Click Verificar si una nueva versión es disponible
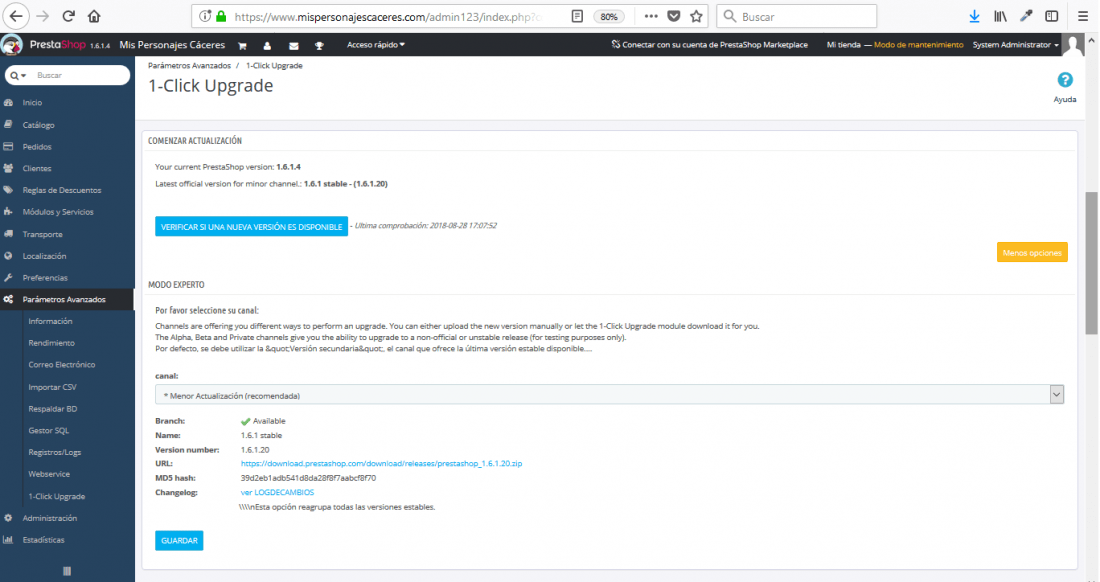The width and height of the screenshot is (1100, 582). 251,226
